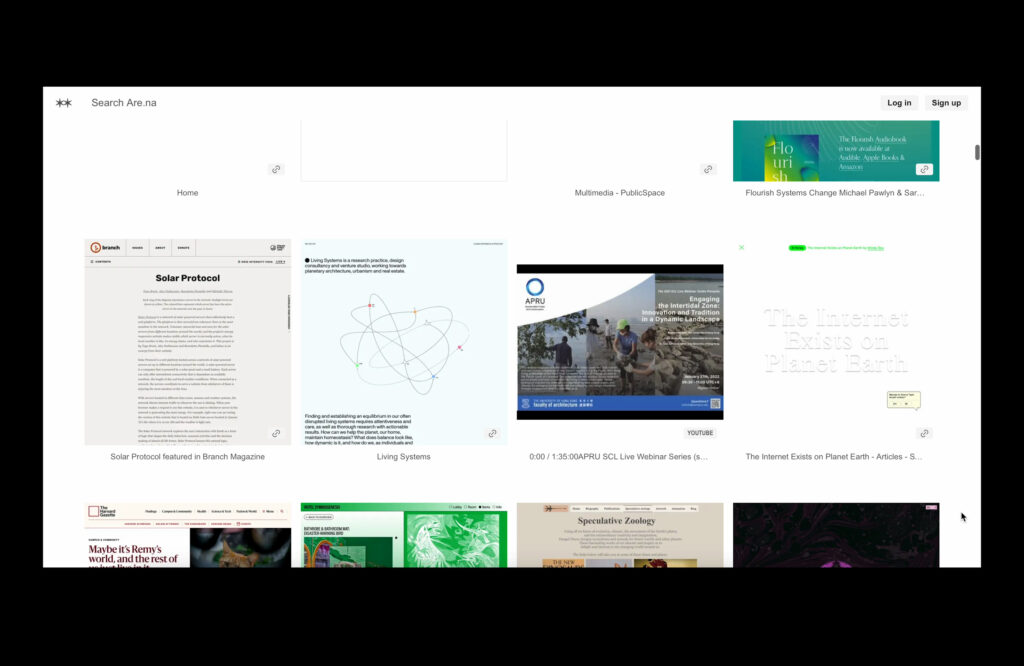Open the Speculative Zoology thumbnail
1024x666 pixels.
coord(619,535)
